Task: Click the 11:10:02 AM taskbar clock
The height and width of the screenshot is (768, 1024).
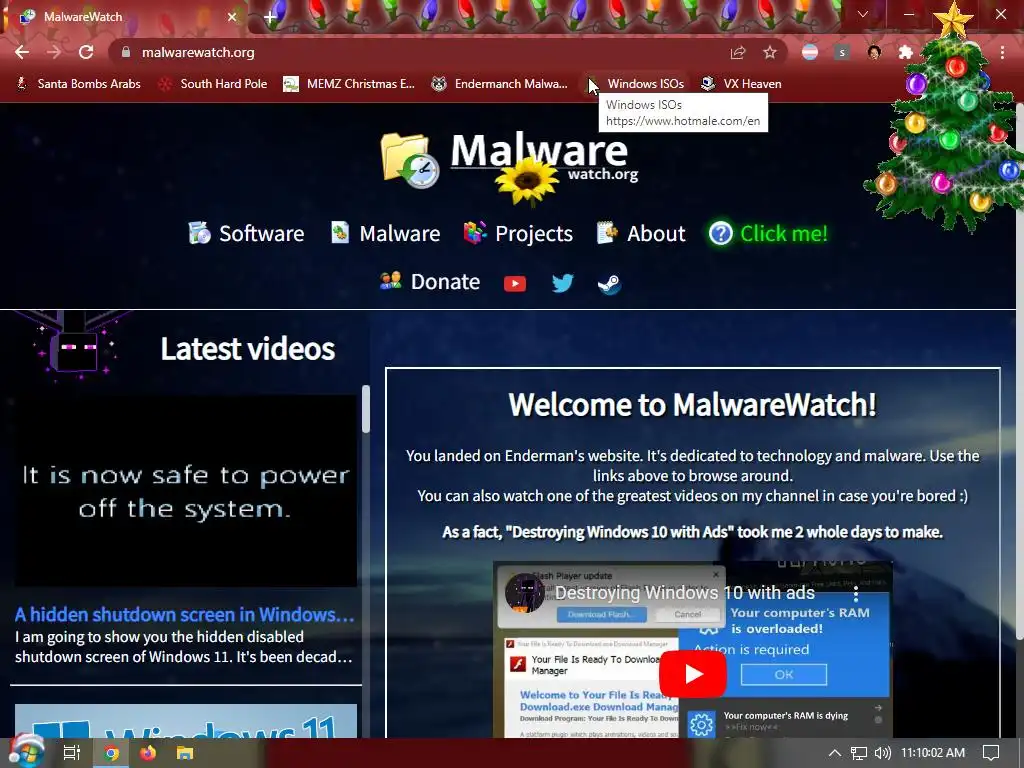Action: [933, 753]
